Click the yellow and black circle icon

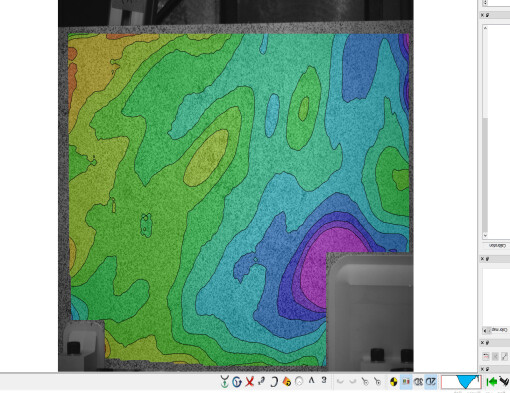click(393, 382)
